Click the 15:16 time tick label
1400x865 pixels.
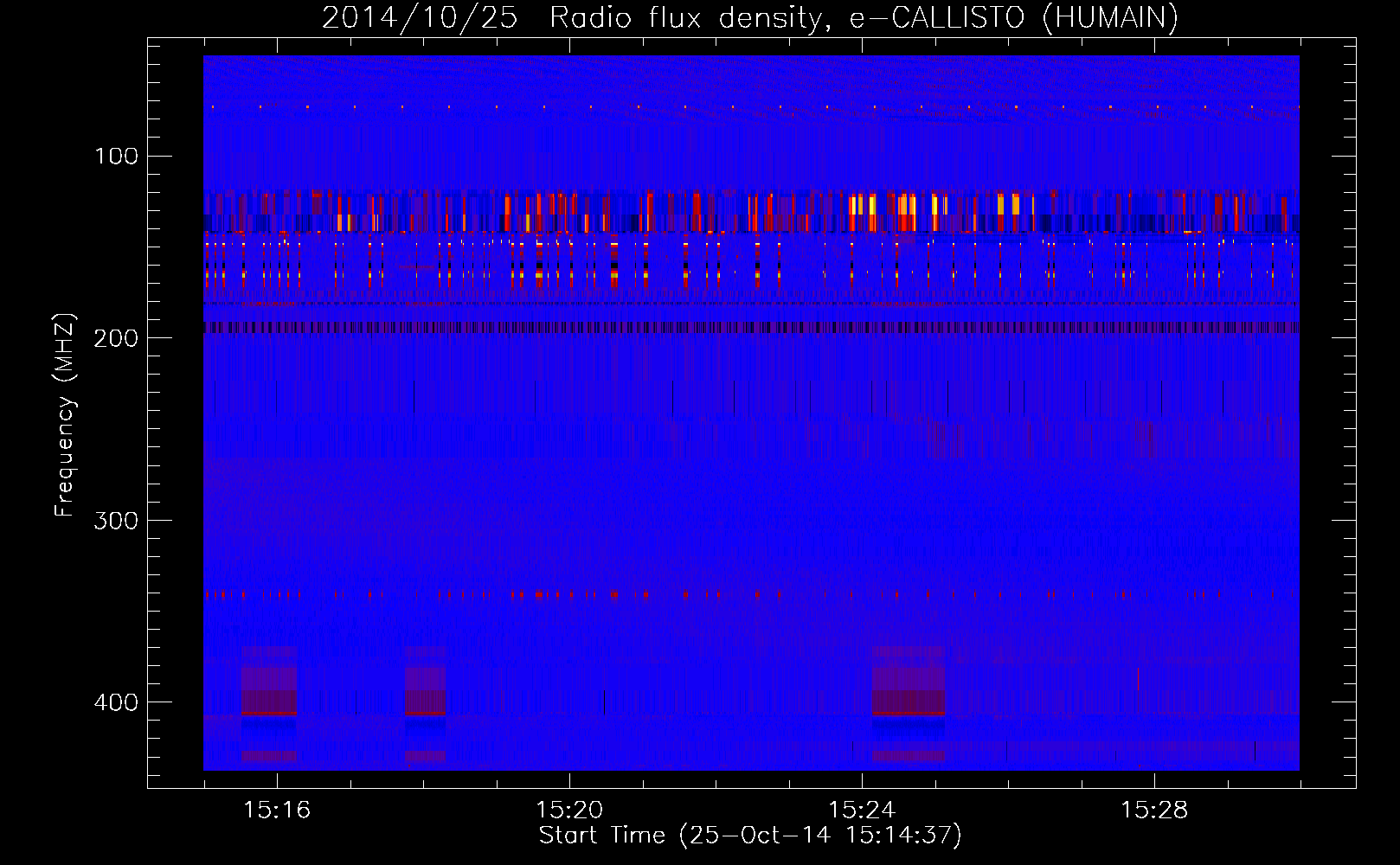(x=277, y=811)
